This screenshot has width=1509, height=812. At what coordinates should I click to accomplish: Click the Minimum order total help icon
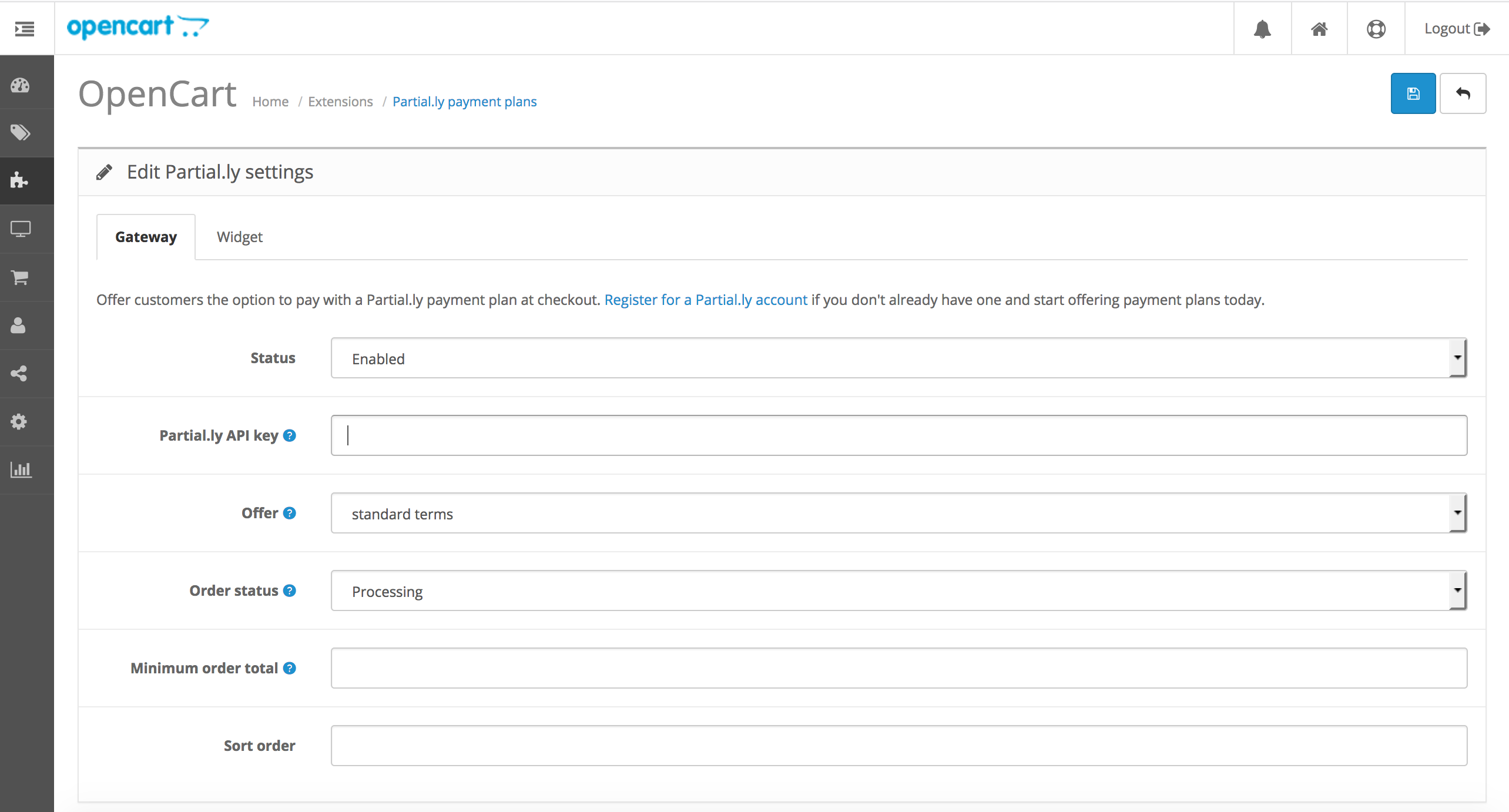290,668
